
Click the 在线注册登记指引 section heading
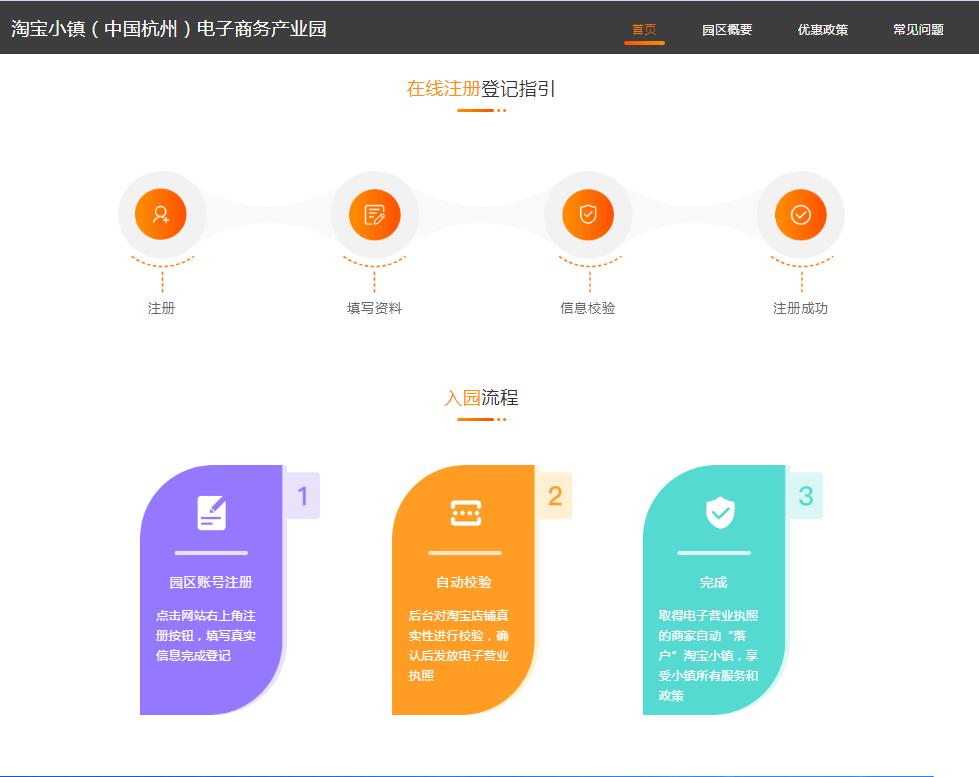(x=481, y=89)
